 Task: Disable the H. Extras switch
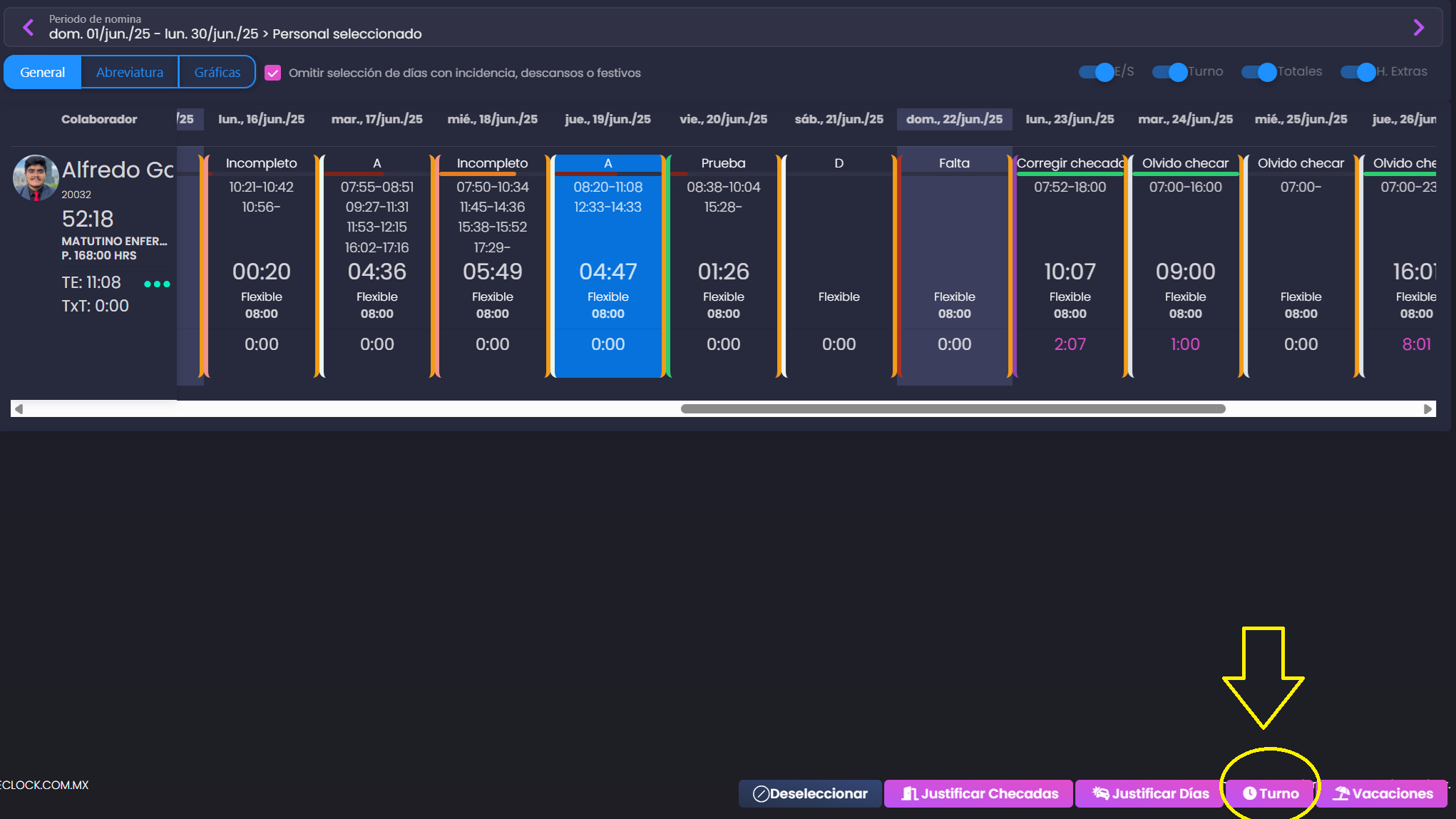pyautogui.click(x=1358, y=72)
